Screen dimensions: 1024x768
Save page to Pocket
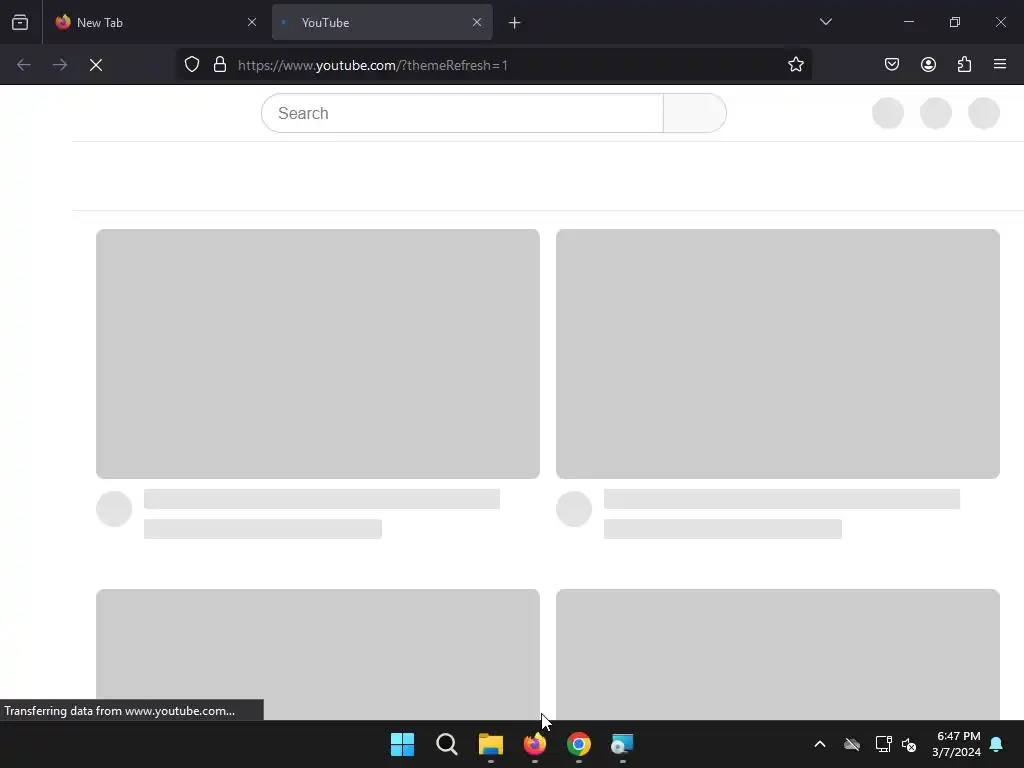pyautogui.click(x=892, y=65)
